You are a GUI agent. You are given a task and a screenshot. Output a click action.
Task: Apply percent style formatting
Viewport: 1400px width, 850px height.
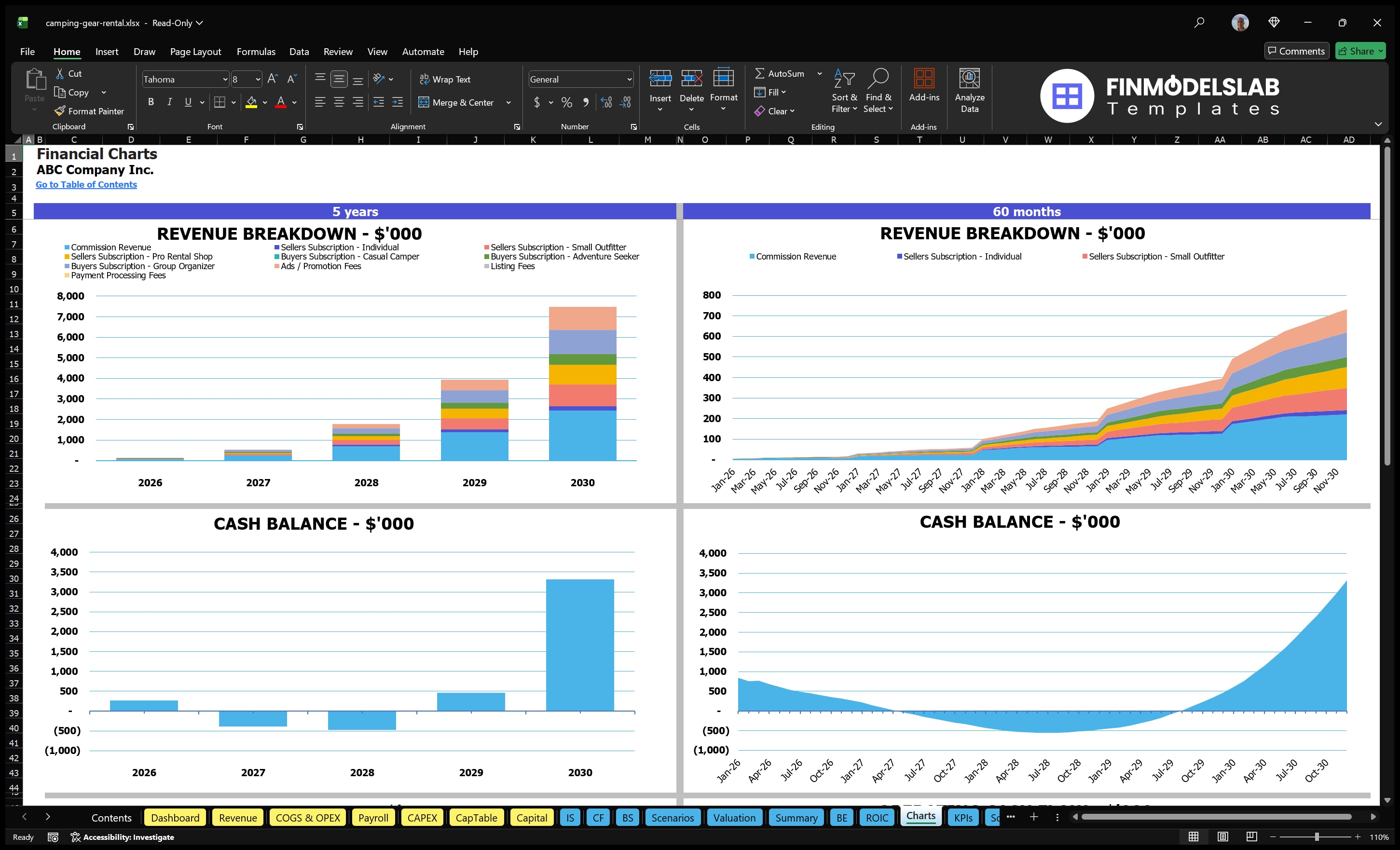(x=566, y=102)
